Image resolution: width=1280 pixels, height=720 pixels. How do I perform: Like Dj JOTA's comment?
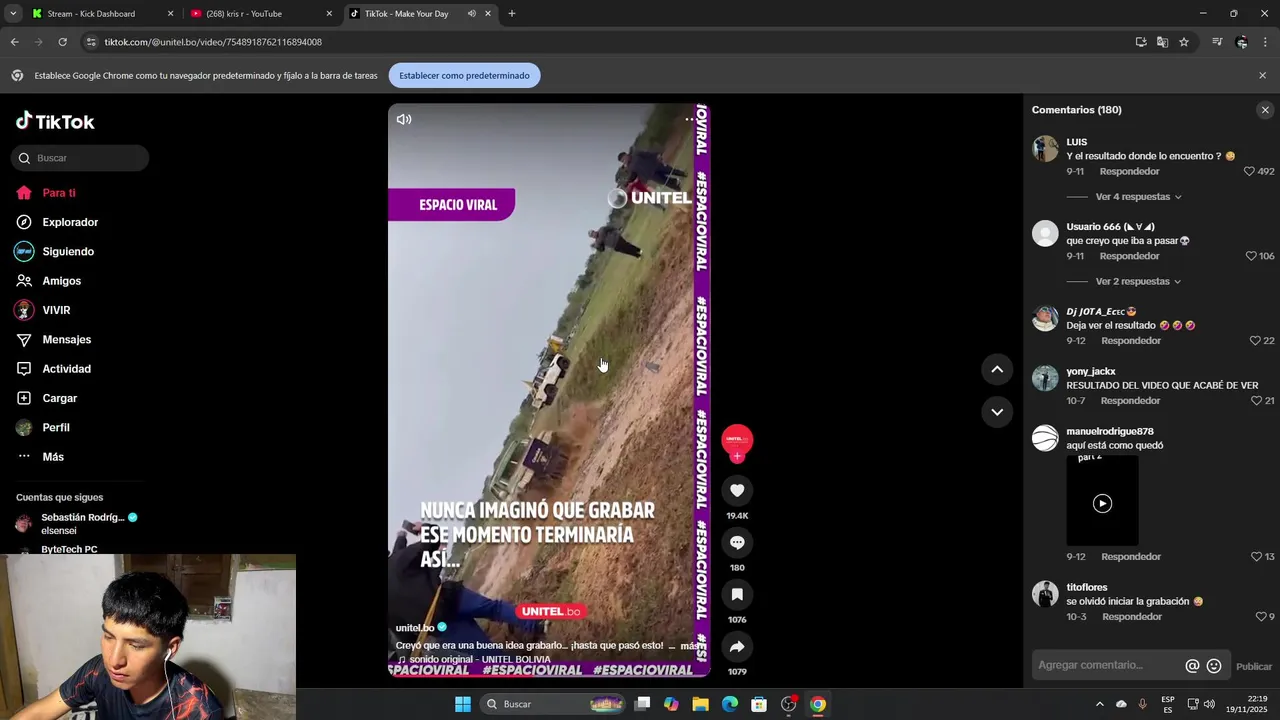(1255, 341)
